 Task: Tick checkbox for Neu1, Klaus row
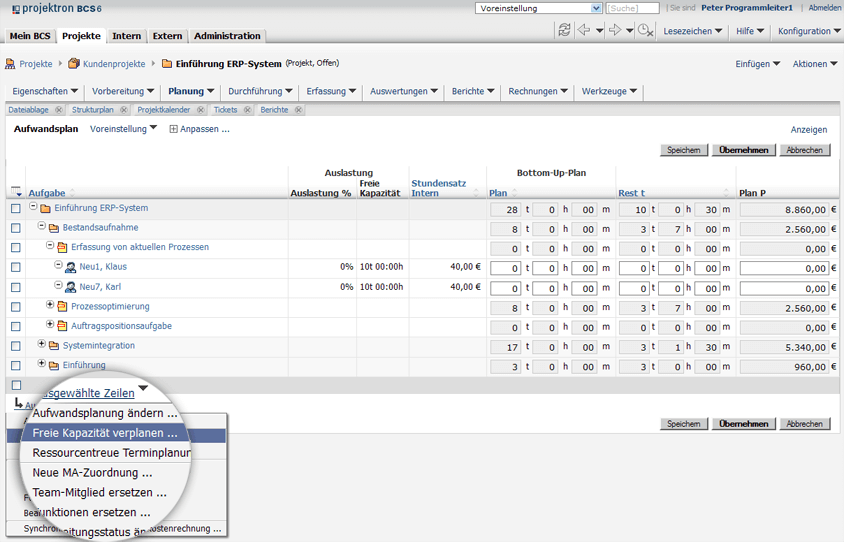16,268
